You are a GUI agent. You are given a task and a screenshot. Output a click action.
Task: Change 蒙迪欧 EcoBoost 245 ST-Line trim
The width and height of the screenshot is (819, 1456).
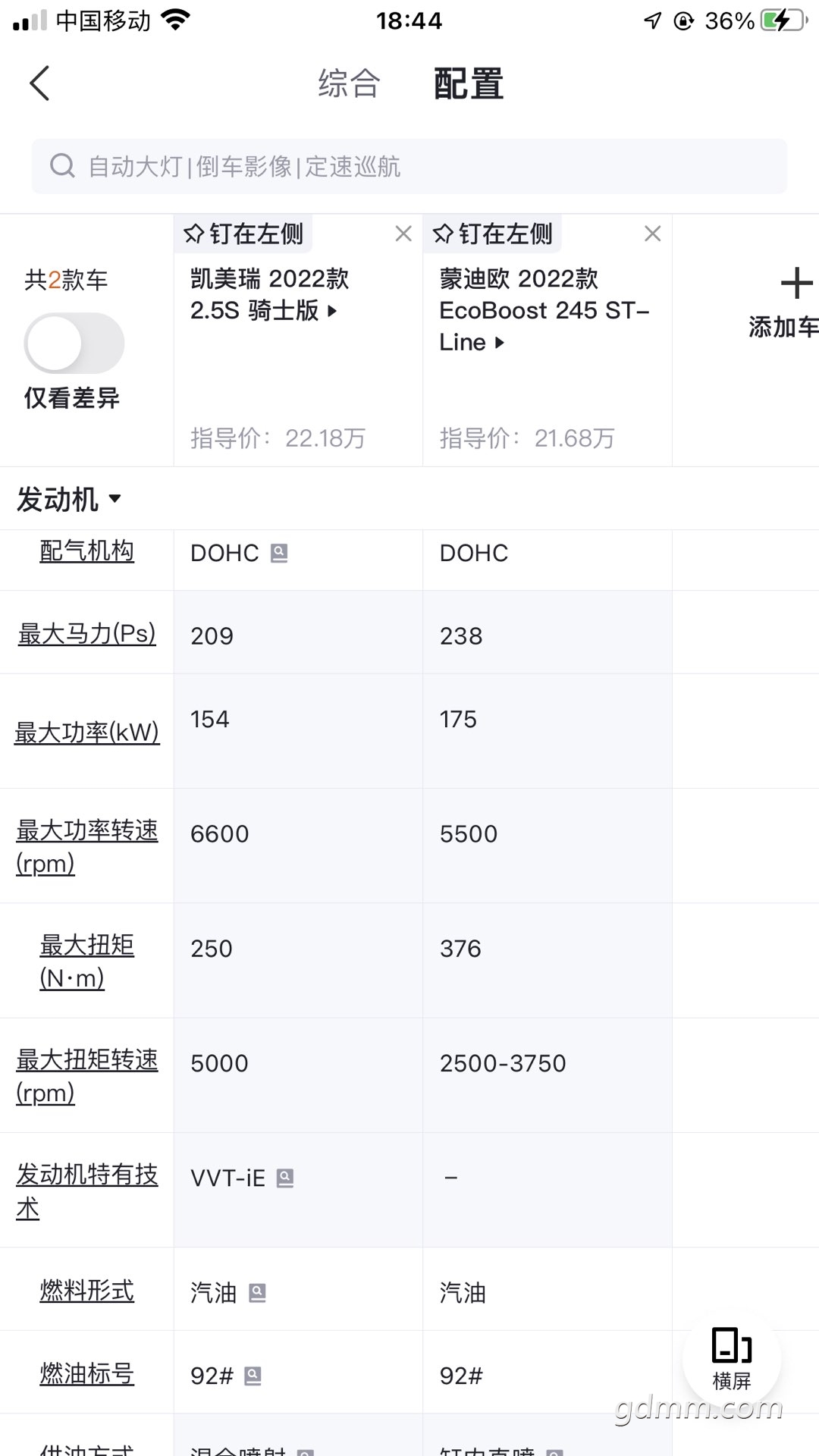[544, 310]
